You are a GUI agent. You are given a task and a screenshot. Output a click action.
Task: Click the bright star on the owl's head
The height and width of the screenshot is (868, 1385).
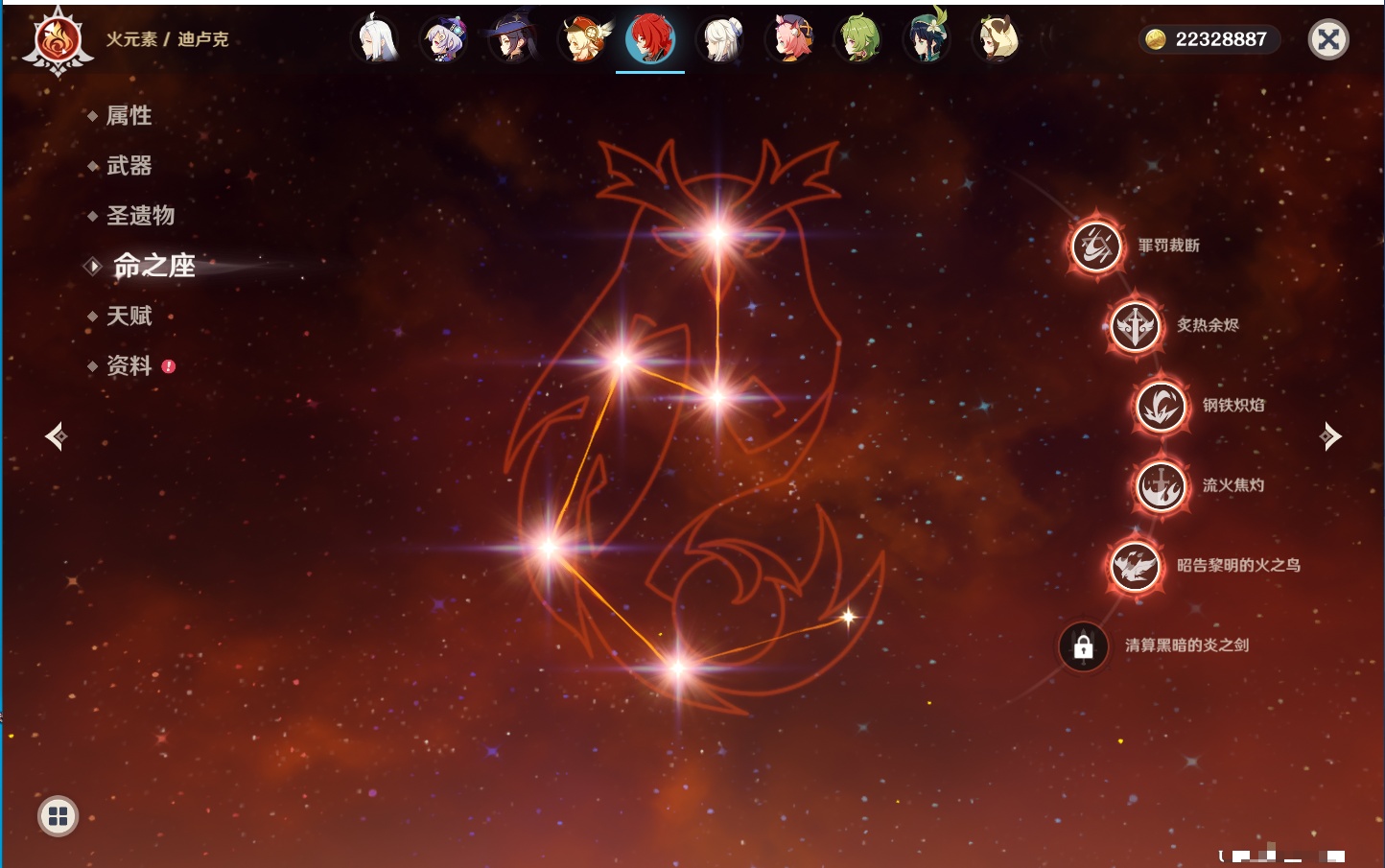click(x=717, y=234)
